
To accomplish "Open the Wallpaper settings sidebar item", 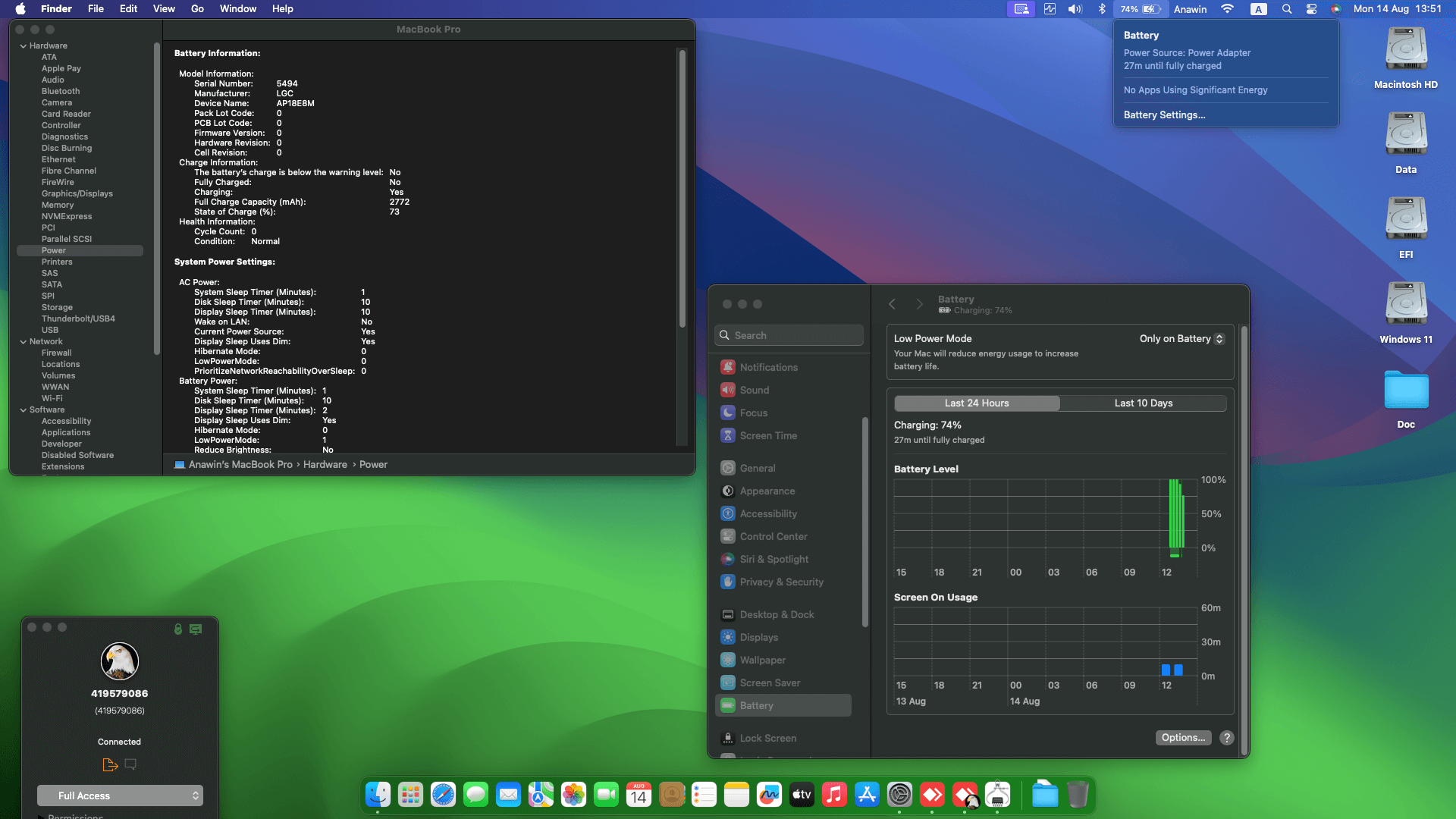I will point(762,660).
